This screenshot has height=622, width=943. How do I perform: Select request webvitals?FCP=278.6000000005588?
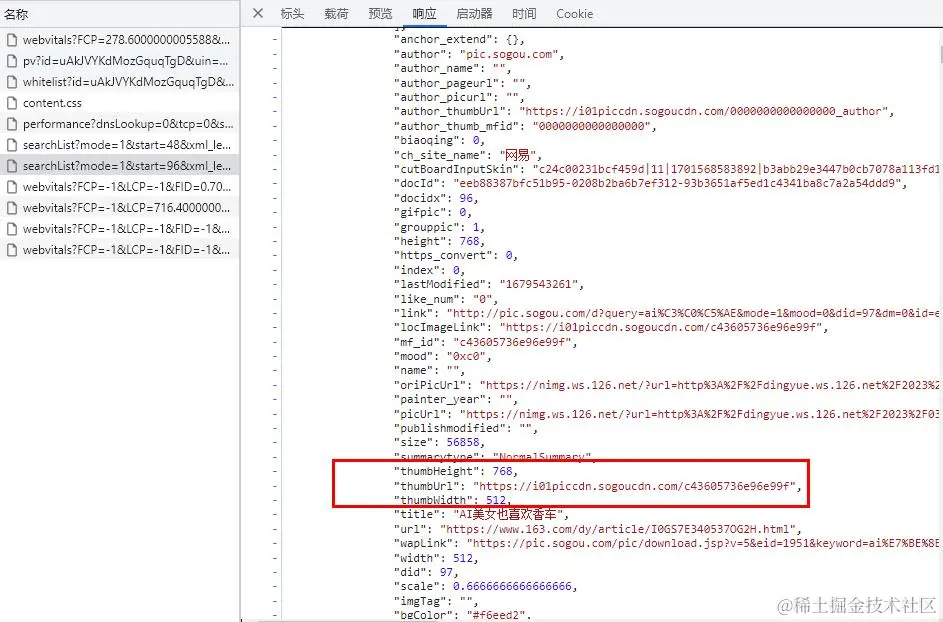pyautogui.click(x=120, y=40)
